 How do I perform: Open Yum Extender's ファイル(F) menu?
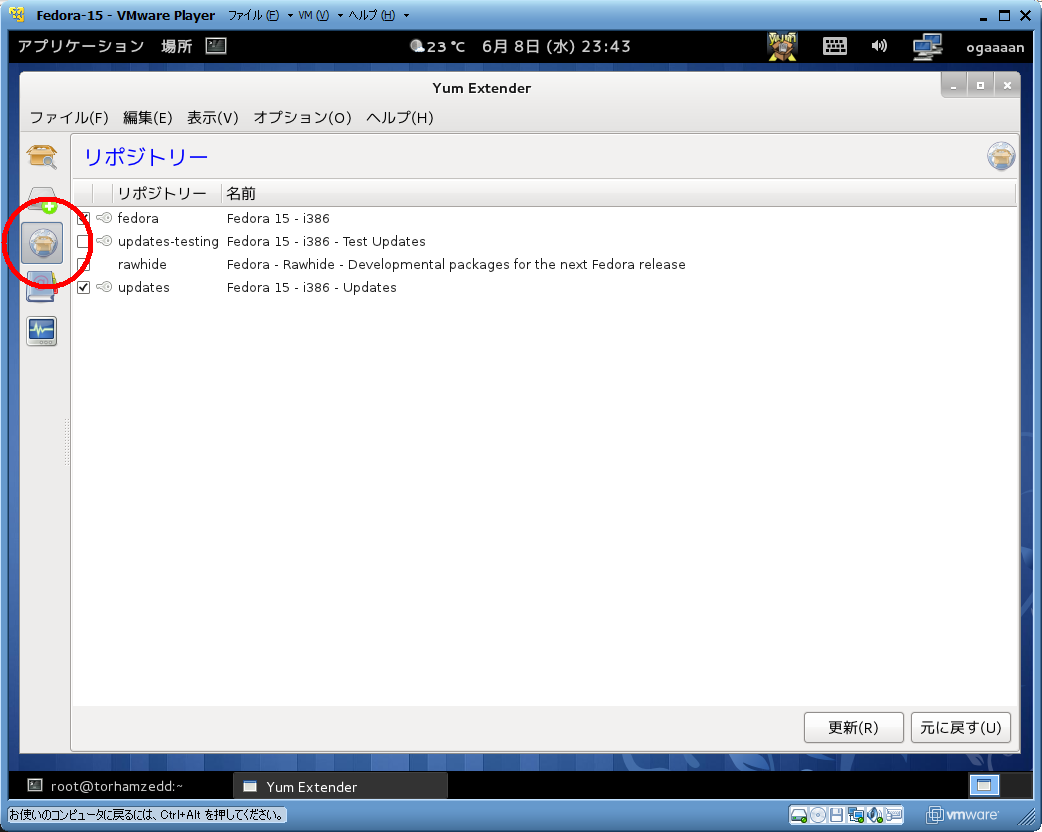pyautogui.click(x=69, y=118)
